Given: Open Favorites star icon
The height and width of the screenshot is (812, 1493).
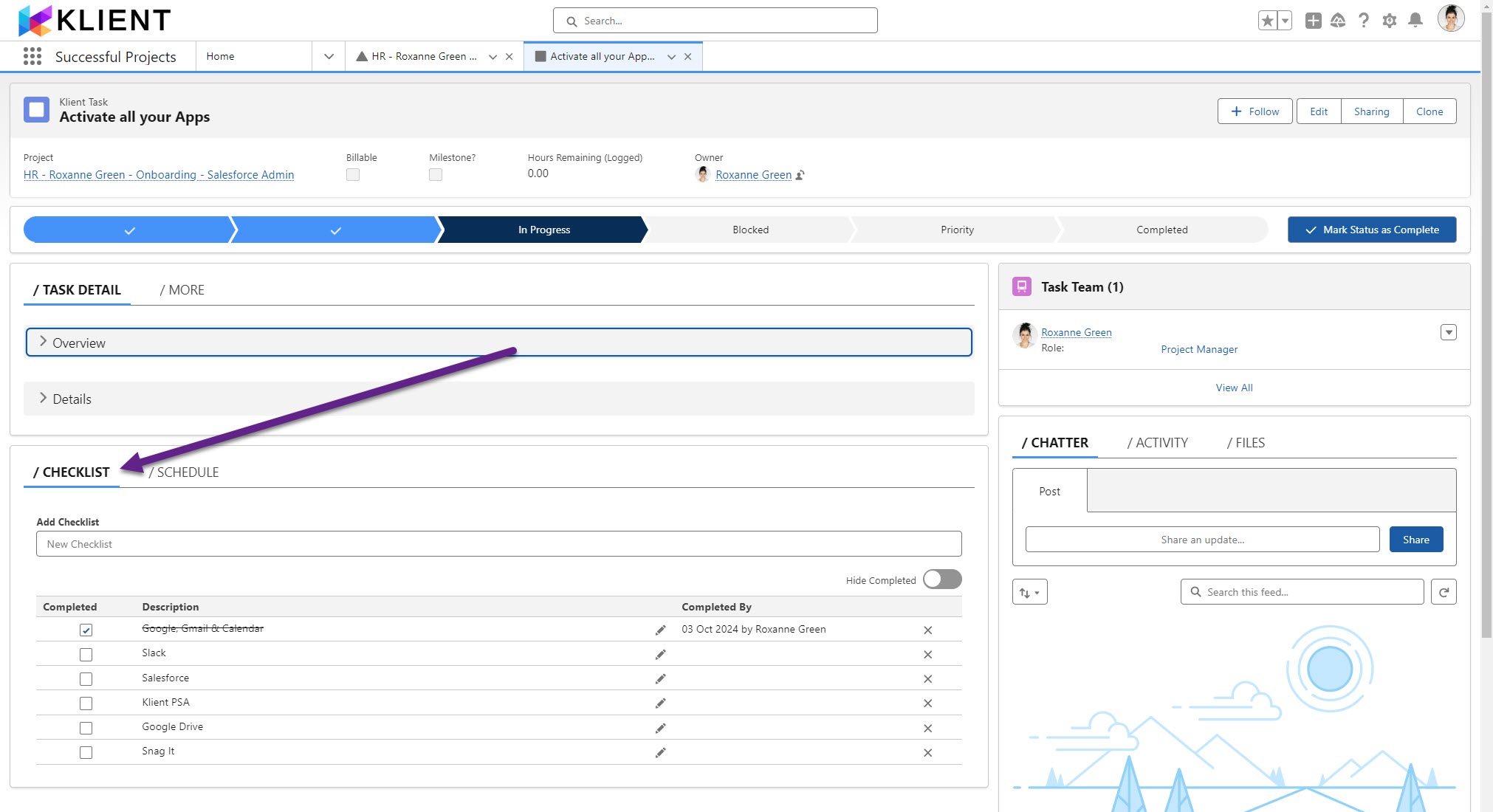Looking at the screenshot, I should tap(1267, 21).
